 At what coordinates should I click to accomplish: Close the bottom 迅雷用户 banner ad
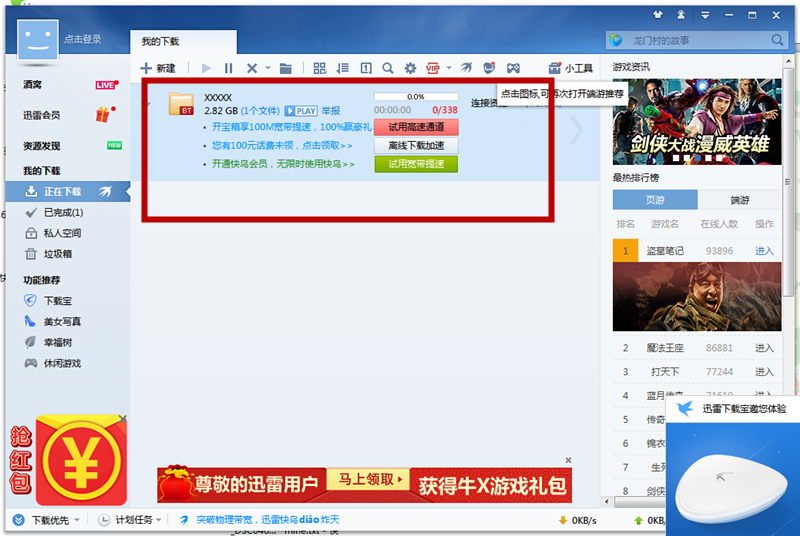[568, 460]
